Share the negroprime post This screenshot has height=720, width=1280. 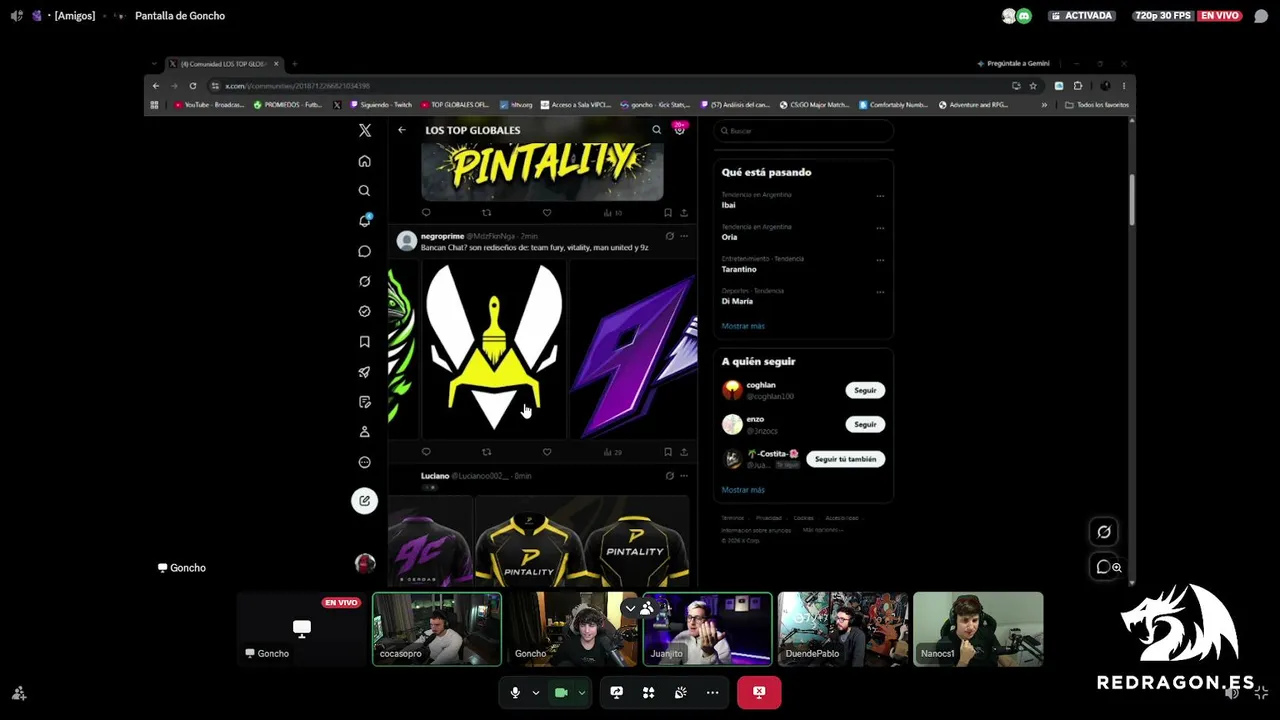pyautogui.click(x=684, y=452)
